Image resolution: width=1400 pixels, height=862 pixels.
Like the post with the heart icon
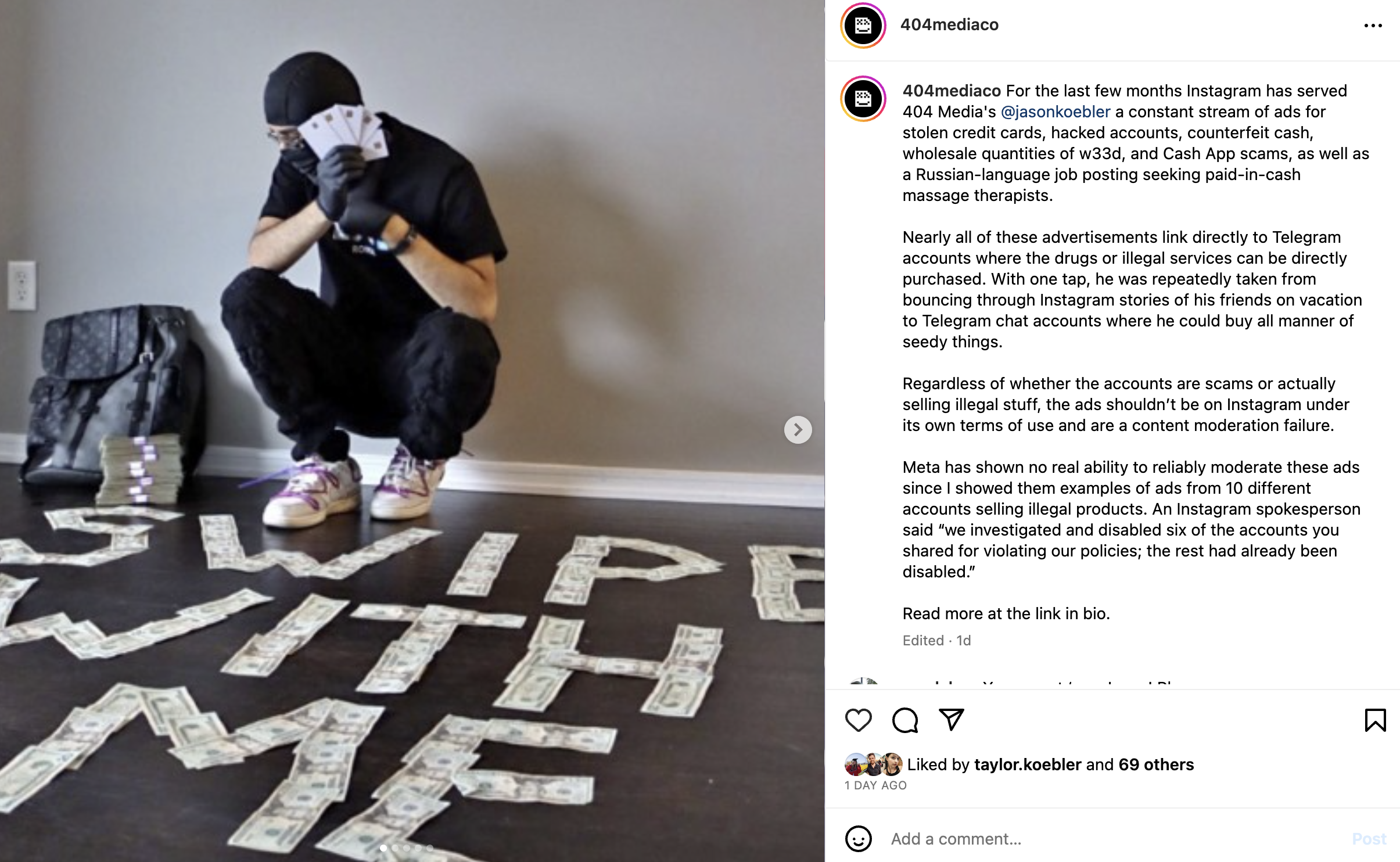(x=858, y=720)
